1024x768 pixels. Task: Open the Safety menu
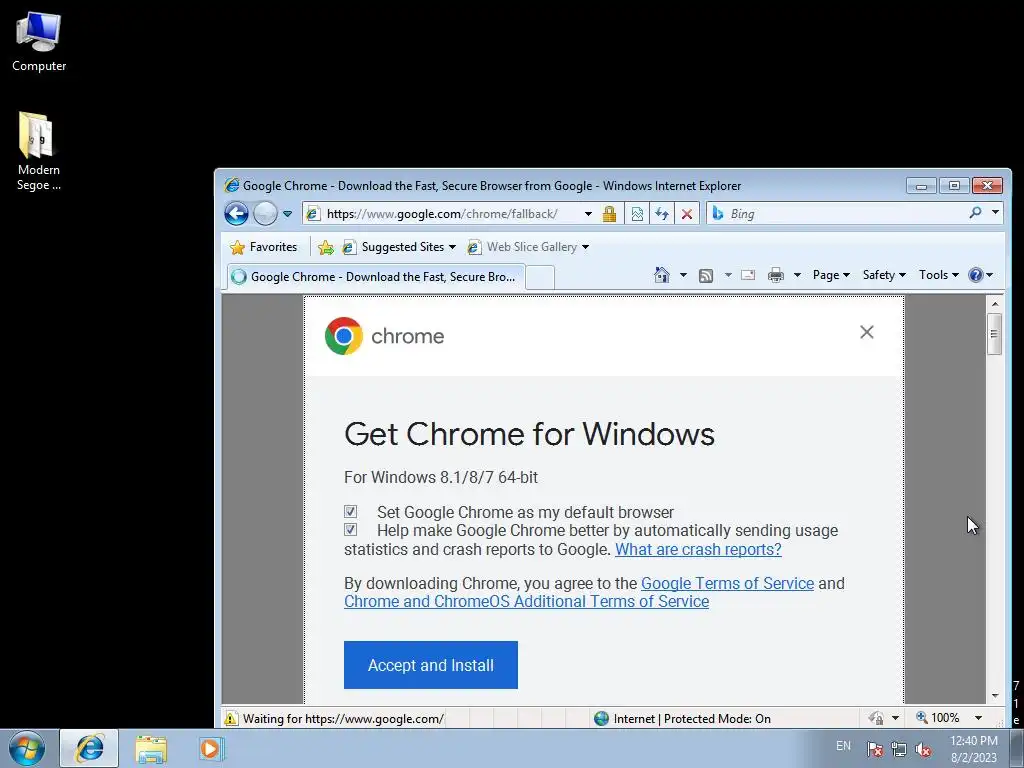coord(884,275)
